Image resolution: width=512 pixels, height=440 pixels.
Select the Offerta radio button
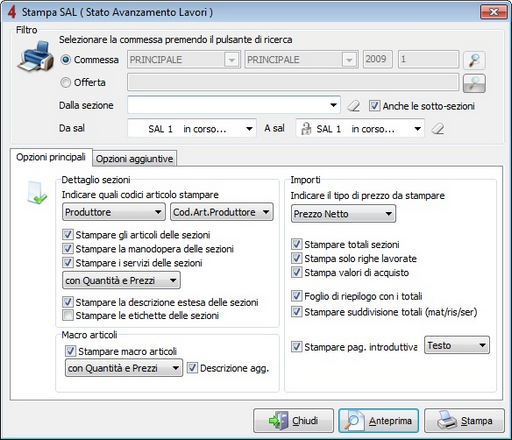(x=65, y=82)
